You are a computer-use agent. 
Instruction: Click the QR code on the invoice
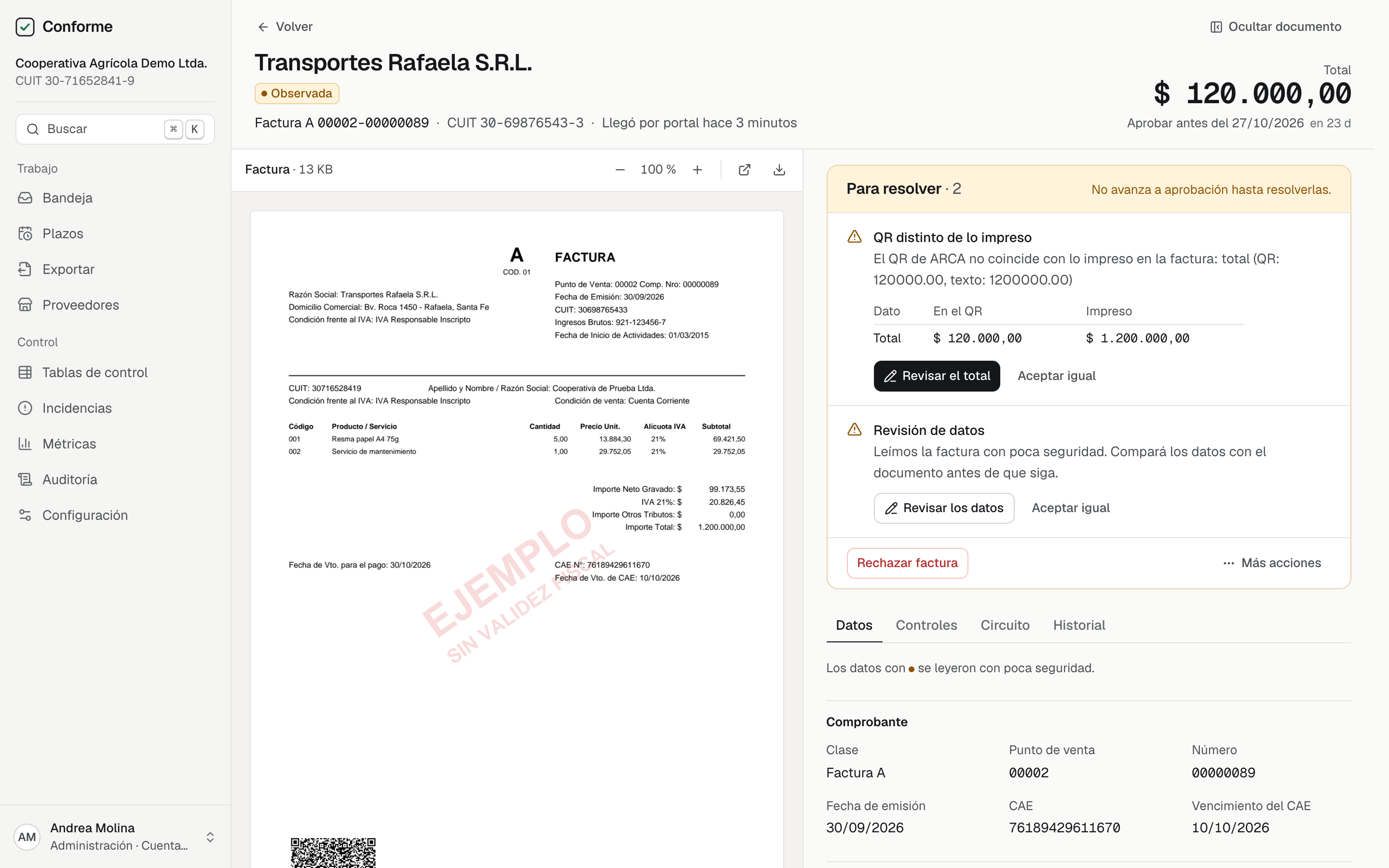(333, 853)
